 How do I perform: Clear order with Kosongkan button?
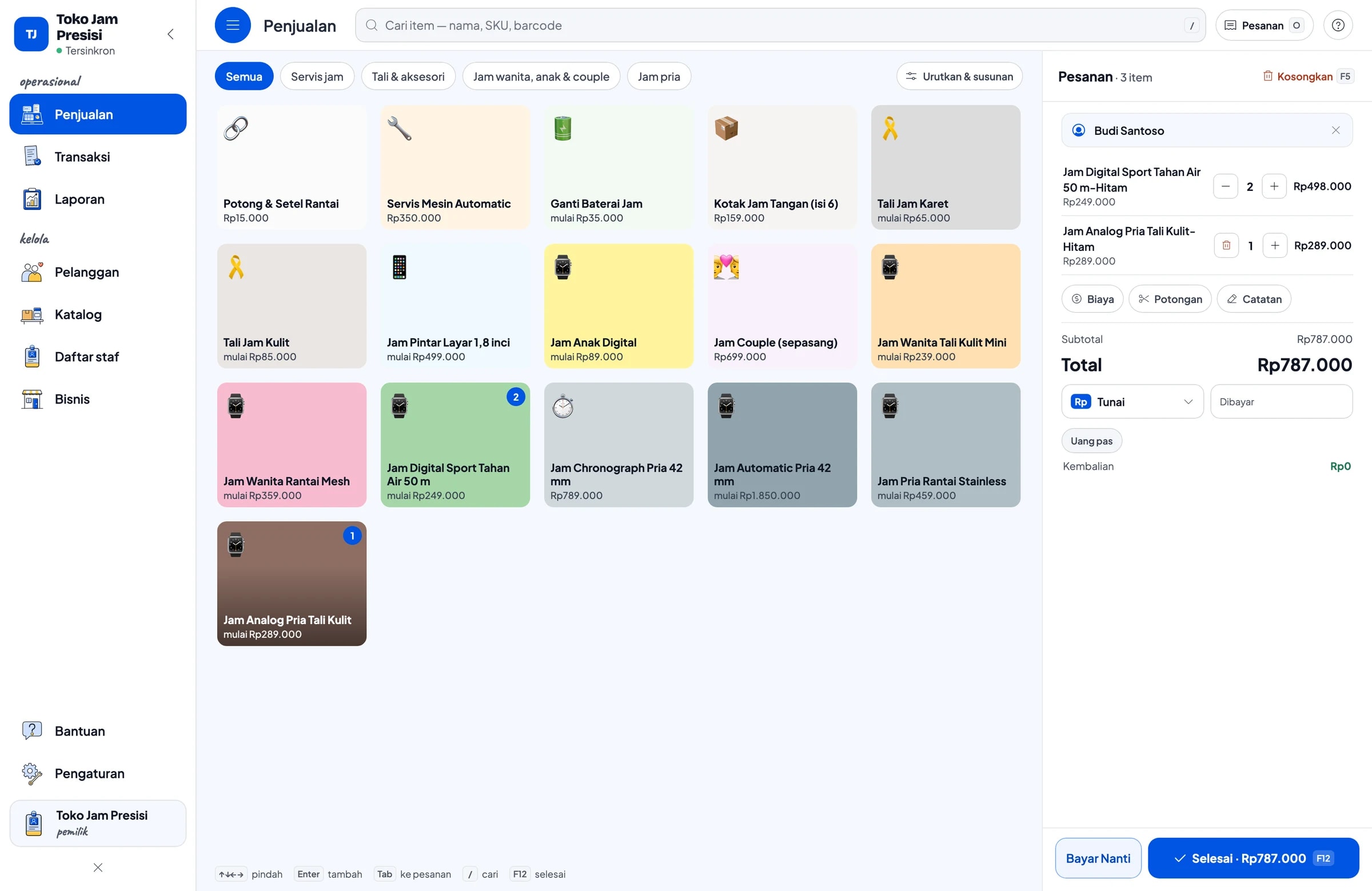click(x=1307, y=76)
